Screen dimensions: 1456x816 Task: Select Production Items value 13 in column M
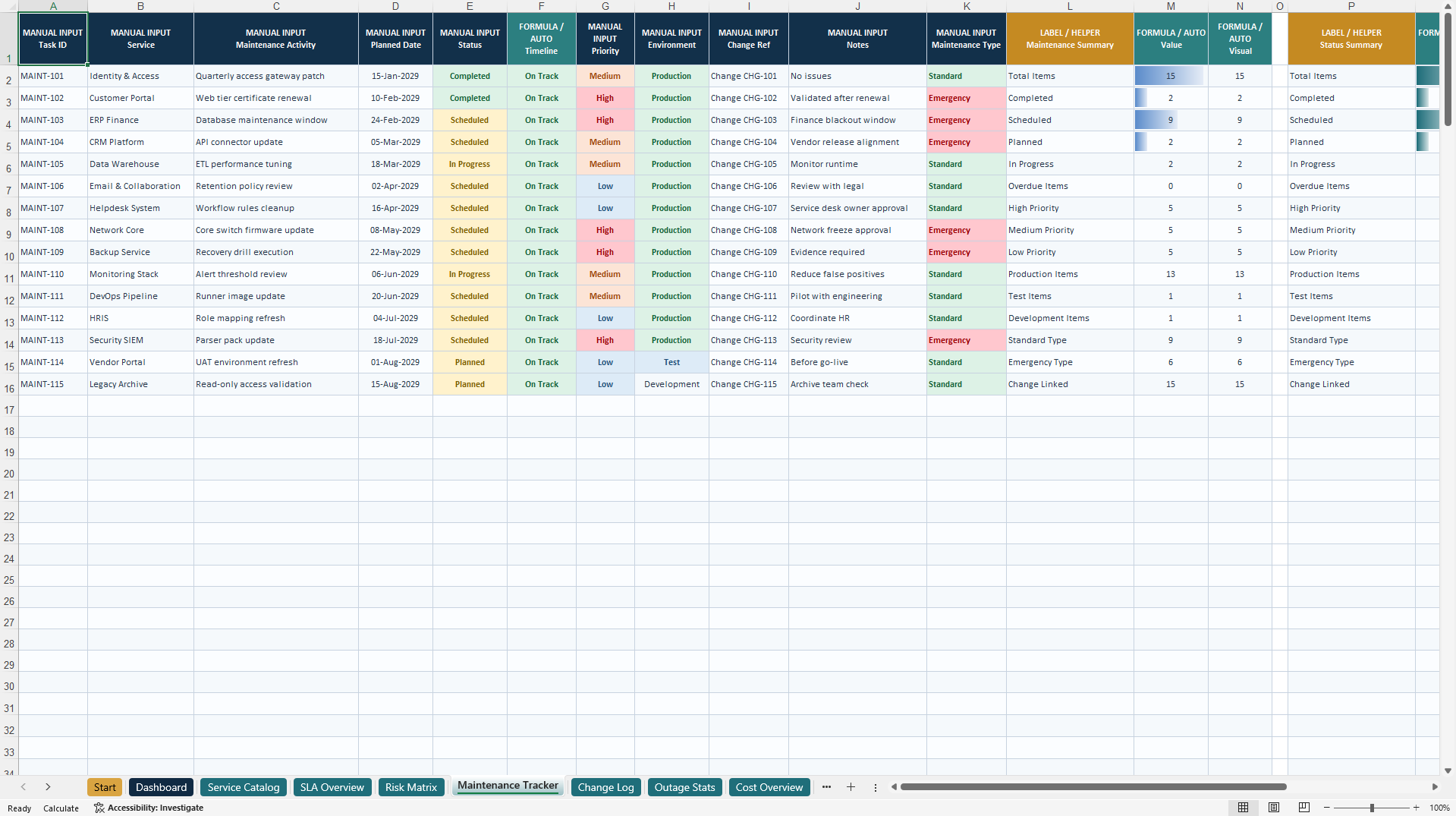pos(1171,274)
